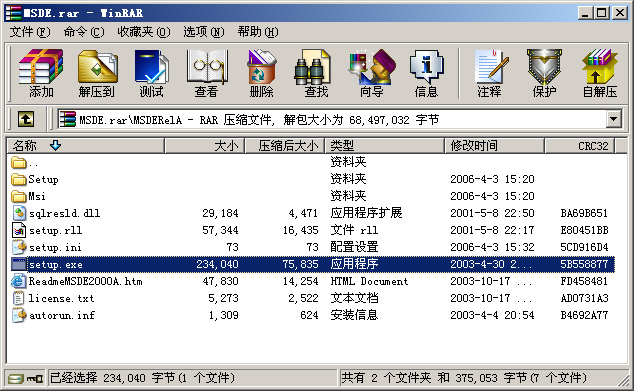This screenshot has height=391, width=634.
Task: Click the 删除 (Delete) recycle icon
Action: [261, 73]
